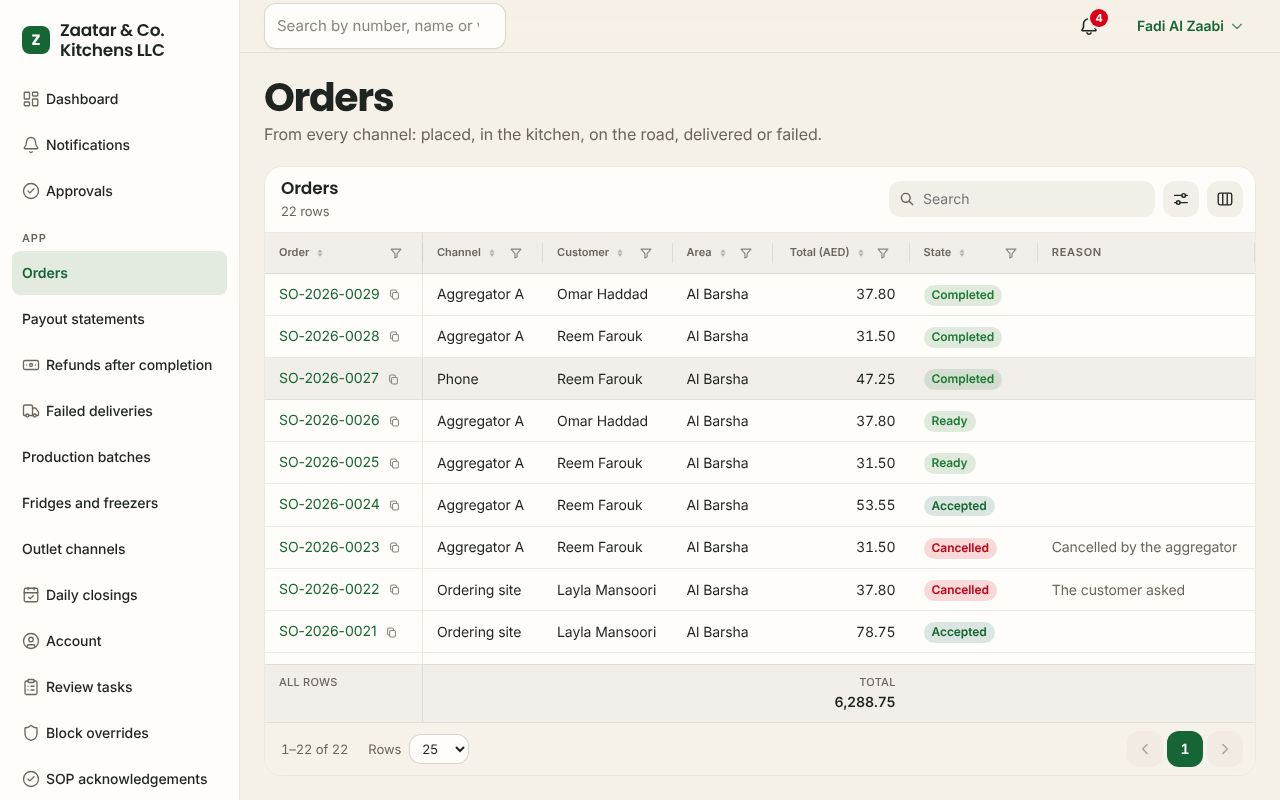Go to previous page arrow
This screenshot has width=1280, height=800.
point(1145,749)
